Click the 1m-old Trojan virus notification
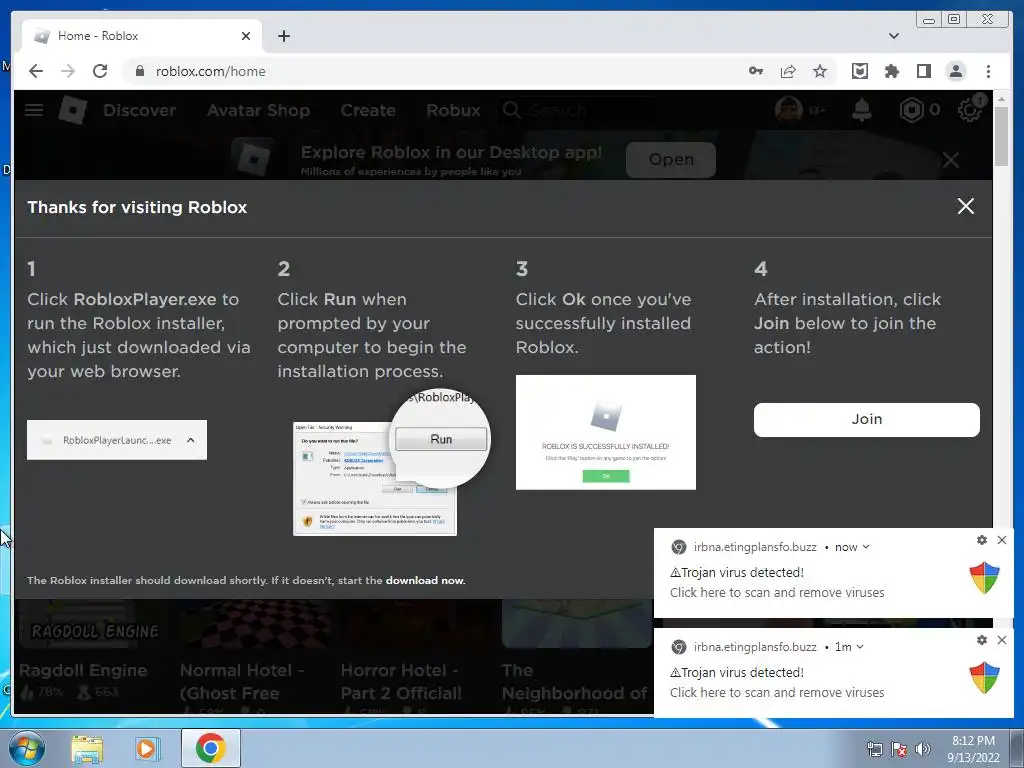This screenshot has width=1024, height=768. 833,673
